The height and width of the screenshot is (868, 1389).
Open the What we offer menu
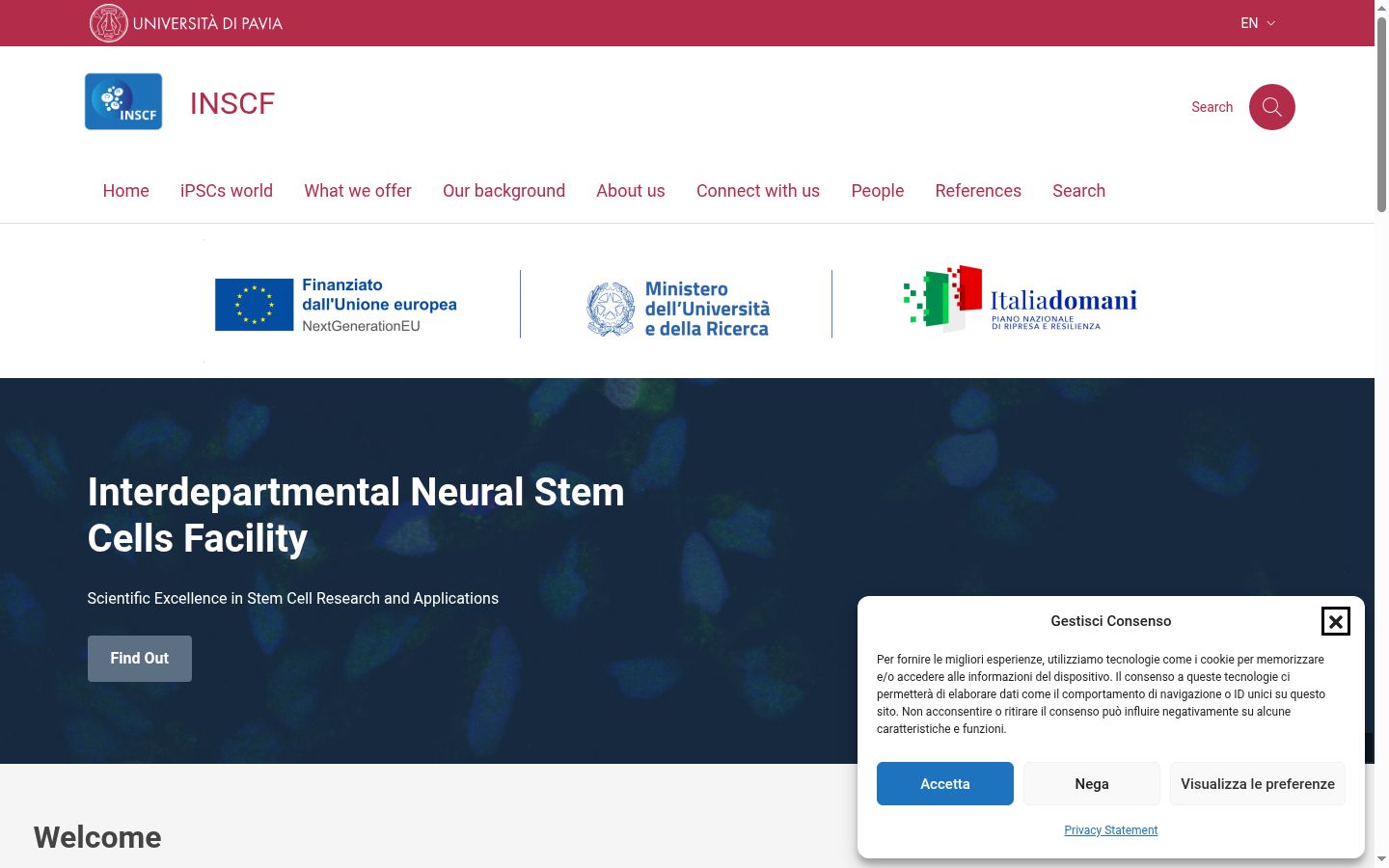(358, 191)
